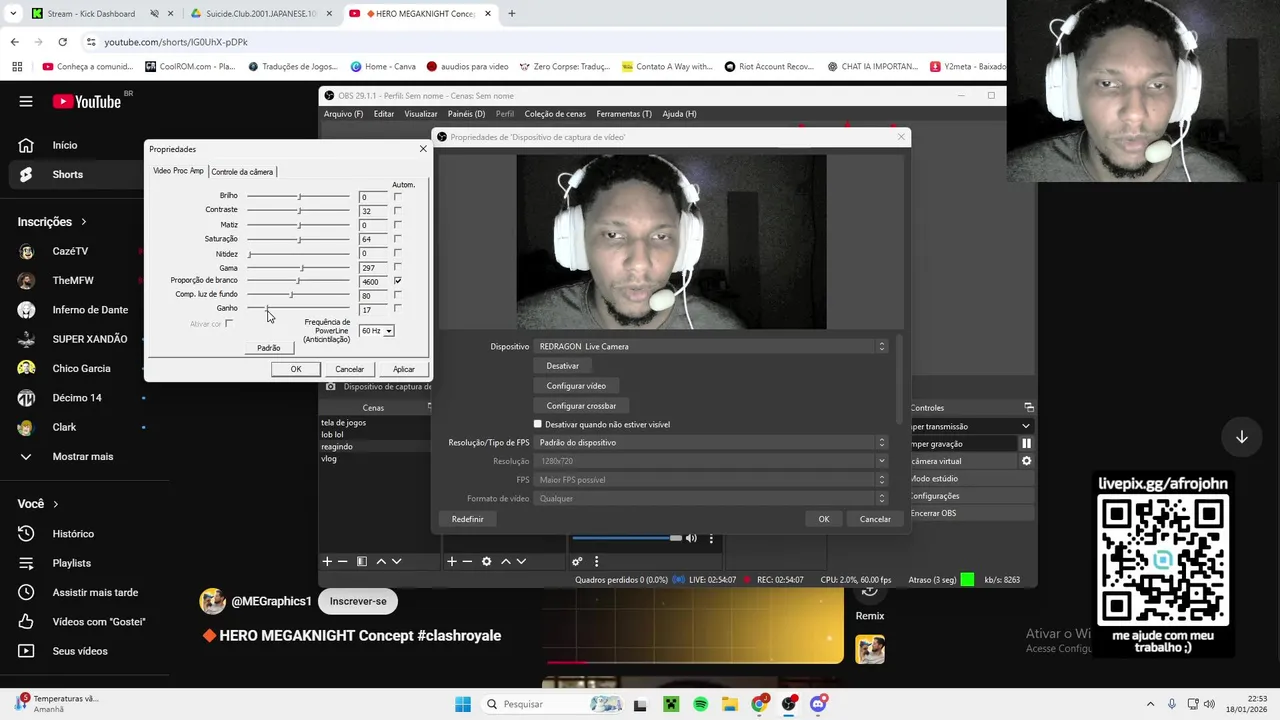This screenshot has height=720, width=1280.
Task: Open virtual camera settings gear
Action: [1026, 461]
